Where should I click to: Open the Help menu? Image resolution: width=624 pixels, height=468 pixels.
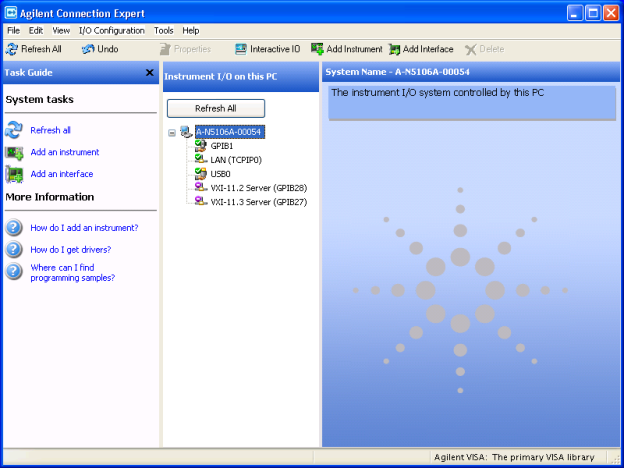pos(191,31)
